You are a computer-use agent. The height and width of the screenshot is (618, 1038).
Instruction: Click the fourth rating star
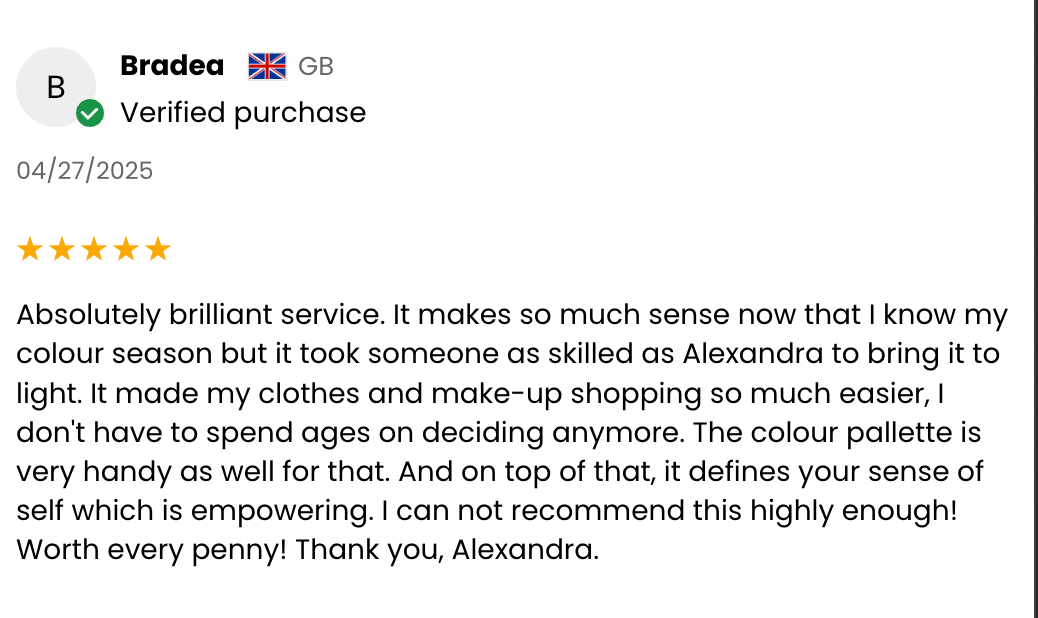(126, 249)
